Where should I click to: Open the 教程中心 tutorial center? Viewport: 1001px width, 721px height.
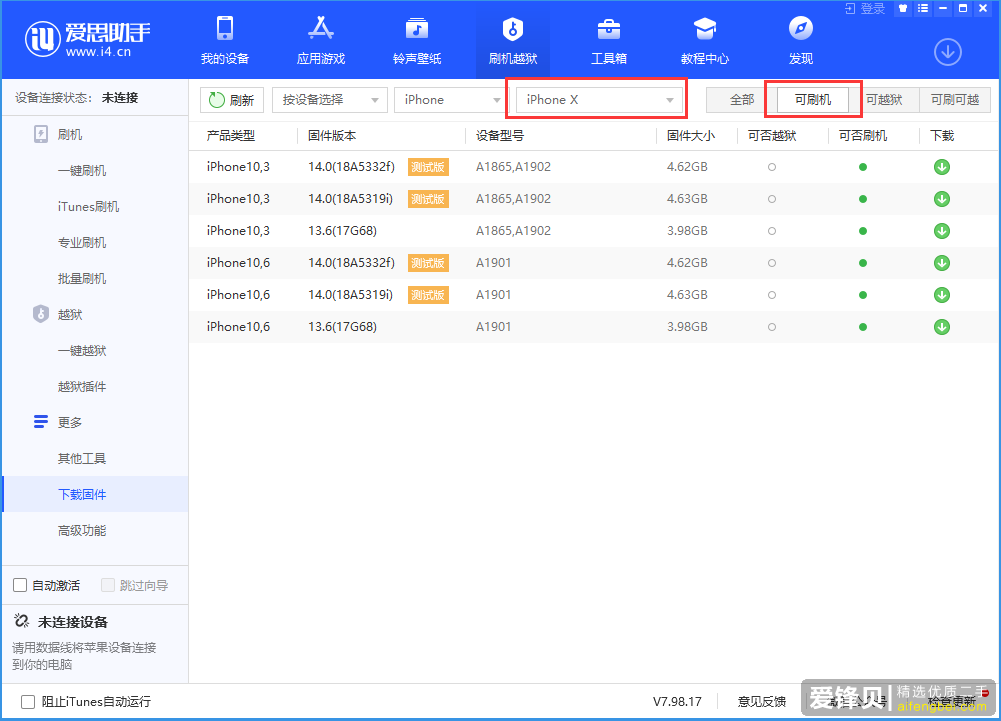coord(705,40)
